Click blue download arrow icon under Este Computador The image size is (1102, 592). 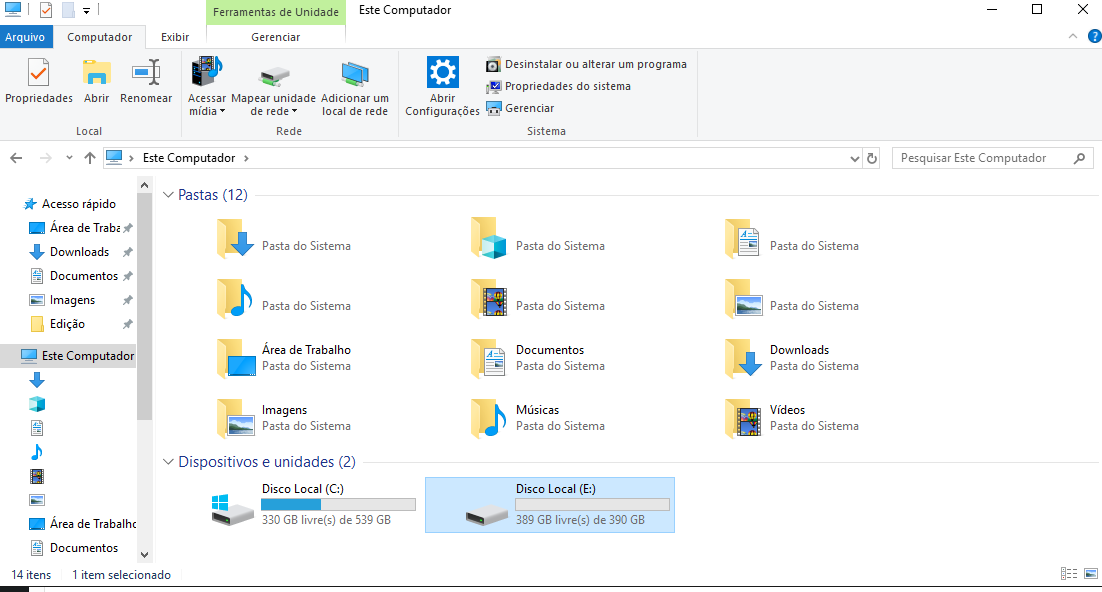point(37,380)
